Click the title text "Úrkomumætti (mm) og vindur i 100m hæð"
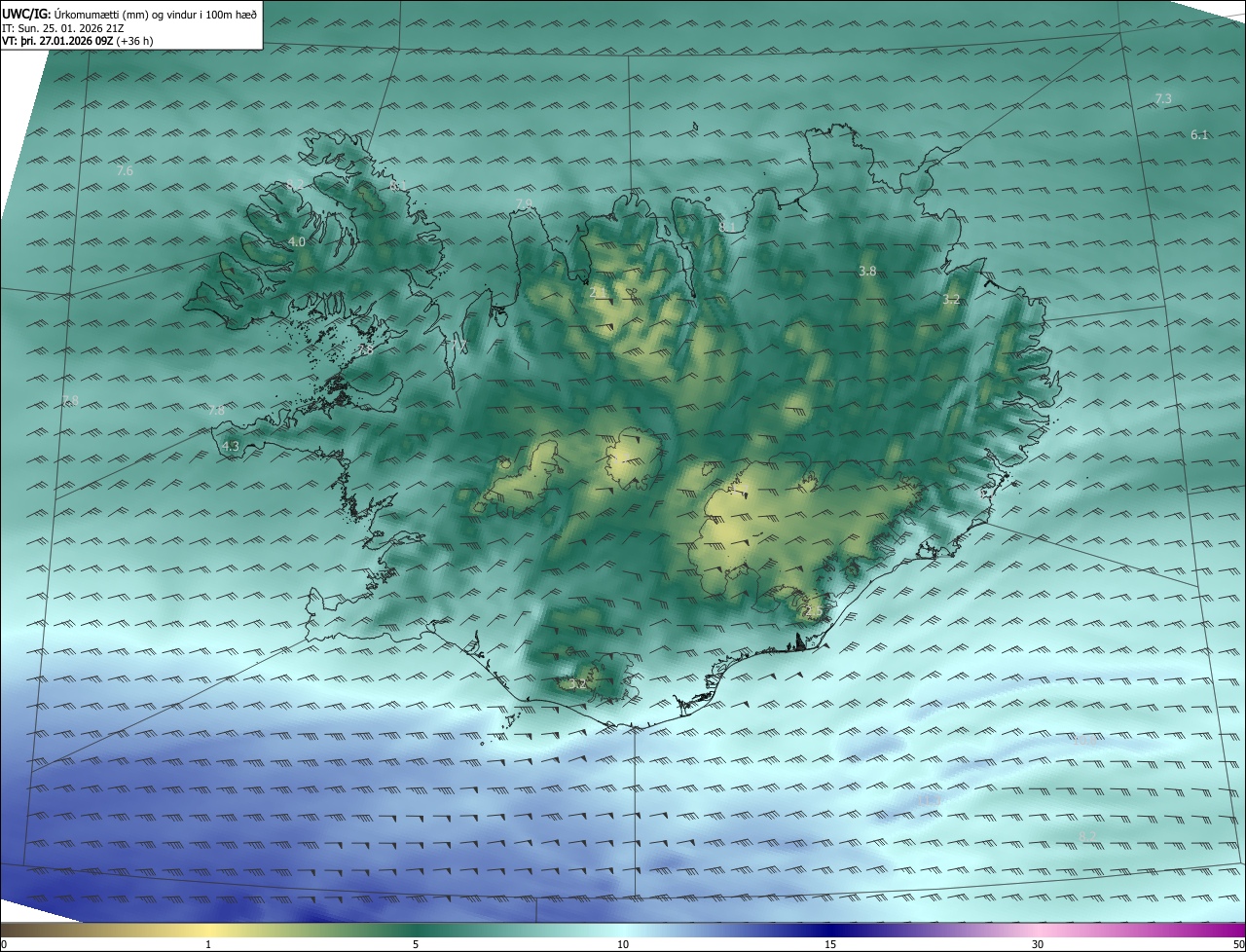Viewport: 1246px width, 952px height. (155, 14)
